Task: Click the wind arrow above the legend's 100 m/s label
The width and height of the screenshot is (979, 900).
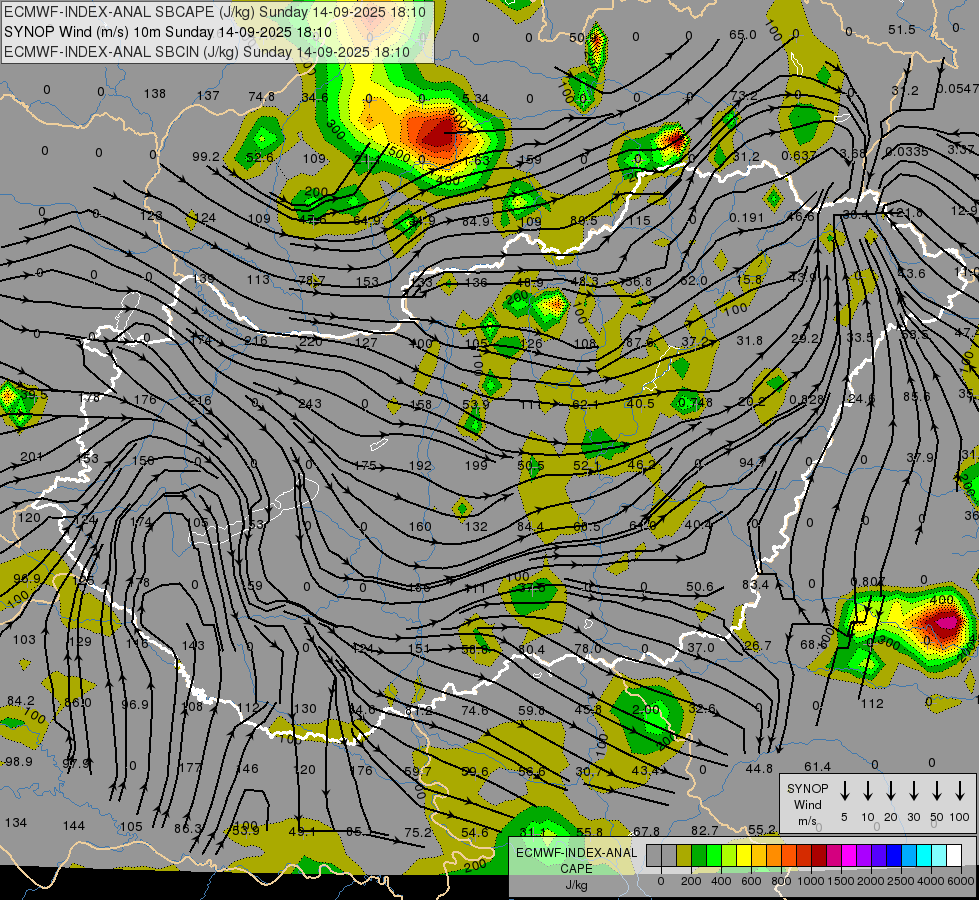Action: (960, 791)
